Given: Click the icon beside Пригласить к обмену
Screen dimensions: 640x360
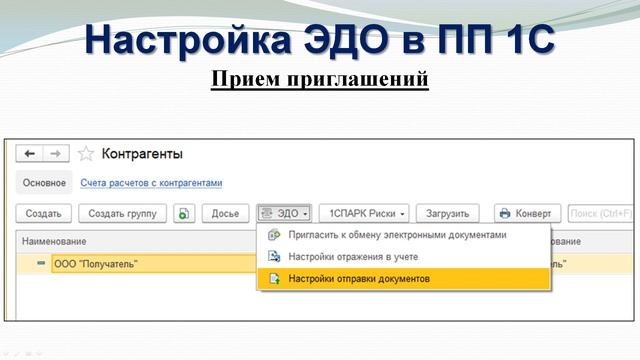Looking at the screenshot, I should (x=274, y=235).
